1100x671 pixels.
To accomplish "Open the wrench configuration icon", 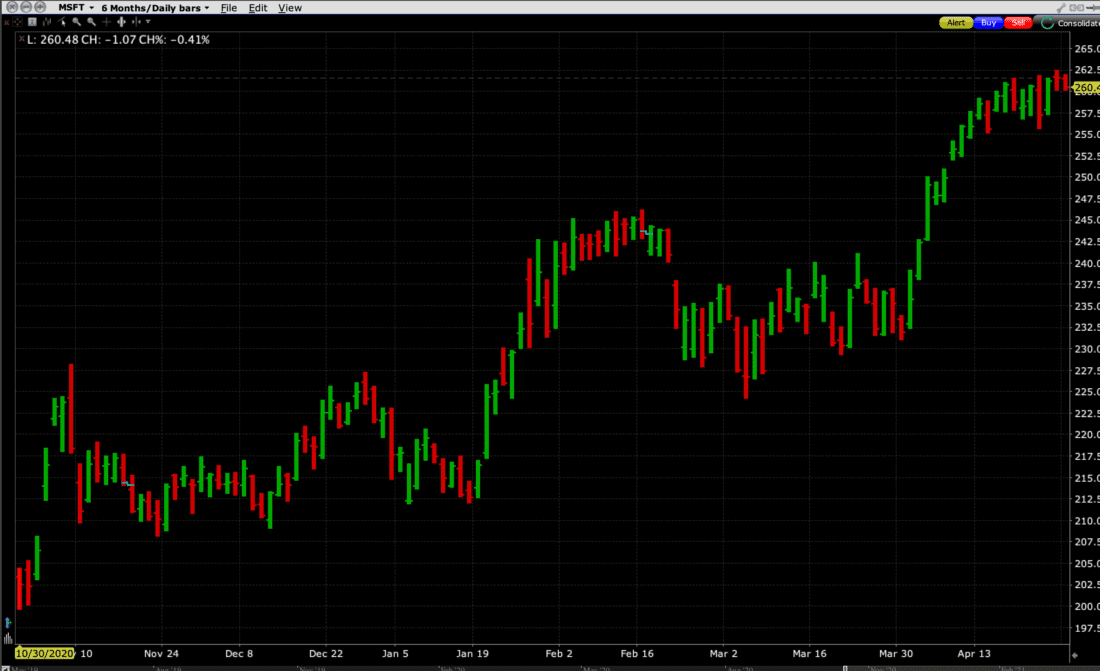I will point(34,22).
